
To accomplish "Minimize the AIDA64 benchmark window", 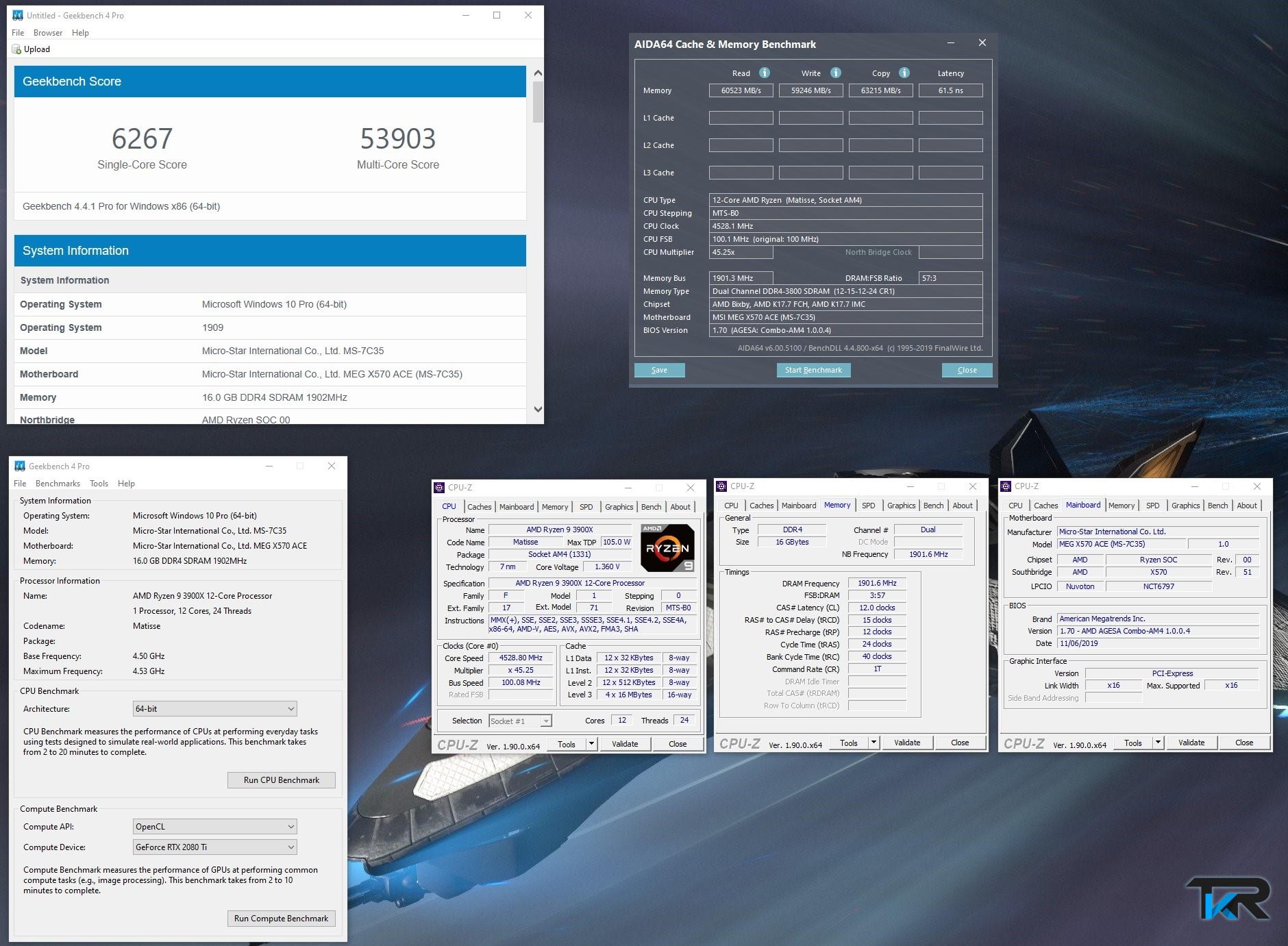I will [951, 43].
